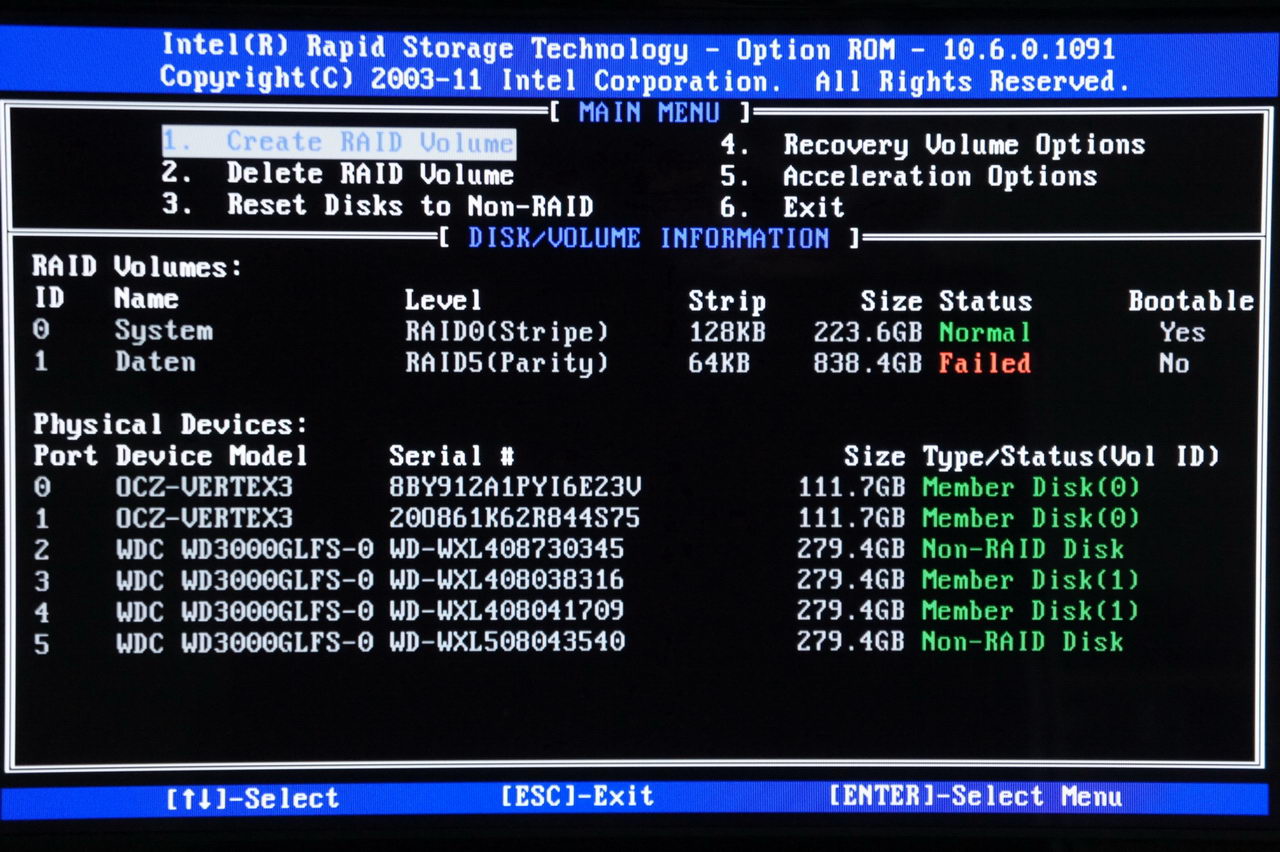Click the Type/Status(Vol ID) column header

point(1071,457)
